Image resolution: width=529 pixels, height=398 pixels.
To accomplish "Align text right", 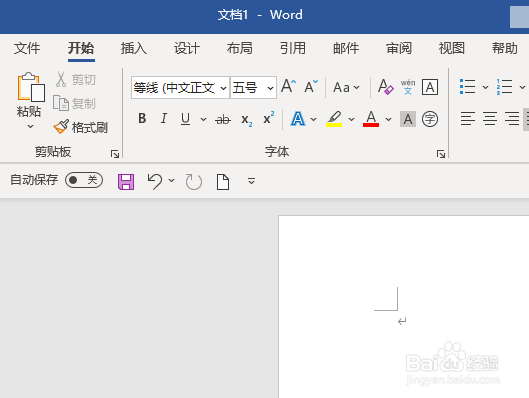I will (512, 119).
